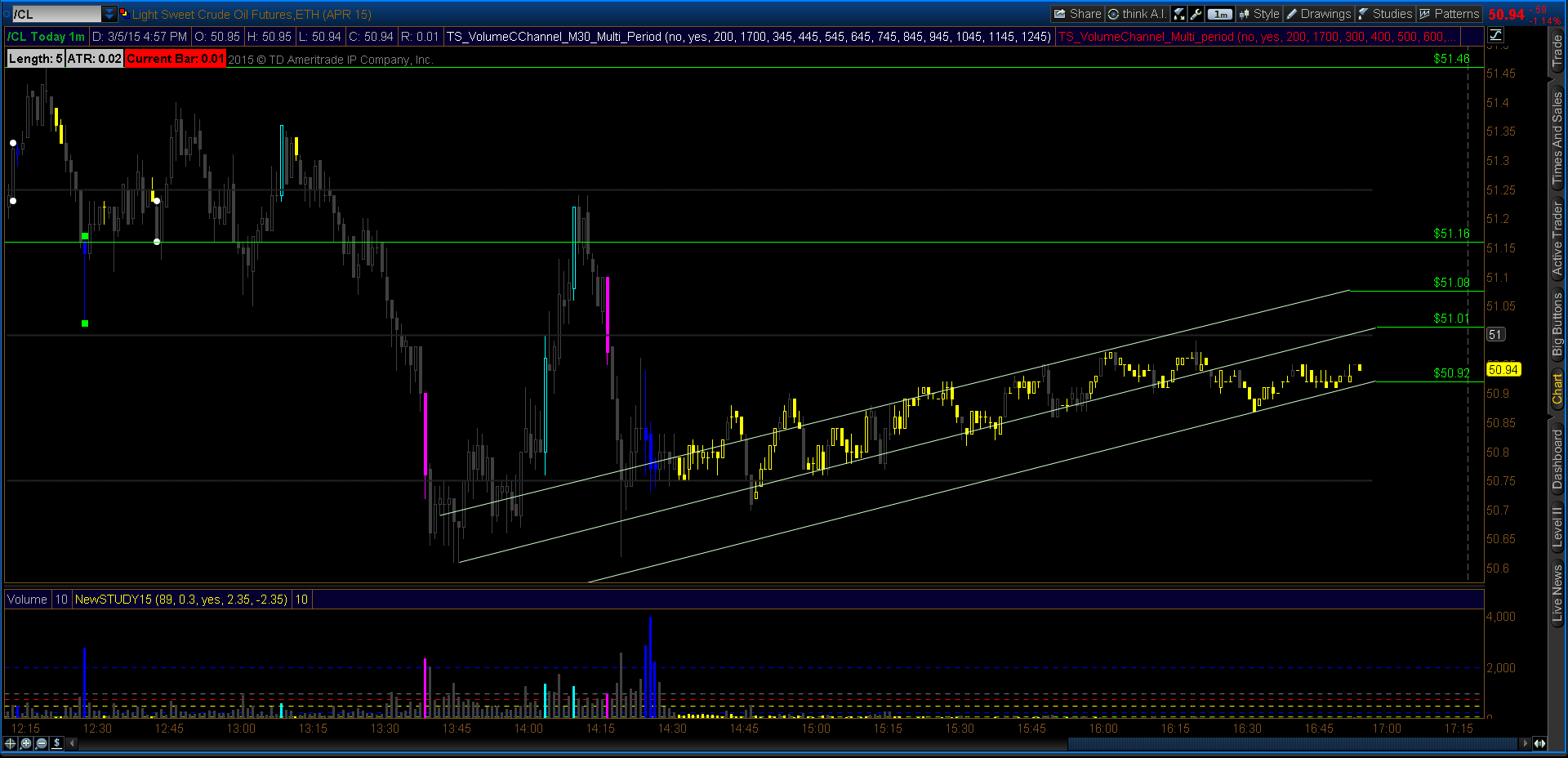Click the yellow 50.94 price bubble

click(1503, 369)
